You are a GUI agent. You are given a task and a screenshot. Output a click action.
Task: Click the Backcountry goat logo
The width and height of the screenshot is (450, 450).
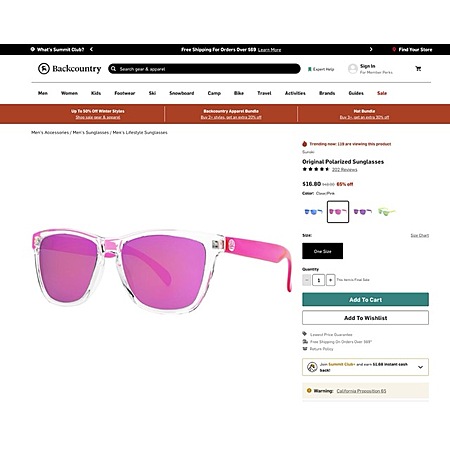[44, 69]
